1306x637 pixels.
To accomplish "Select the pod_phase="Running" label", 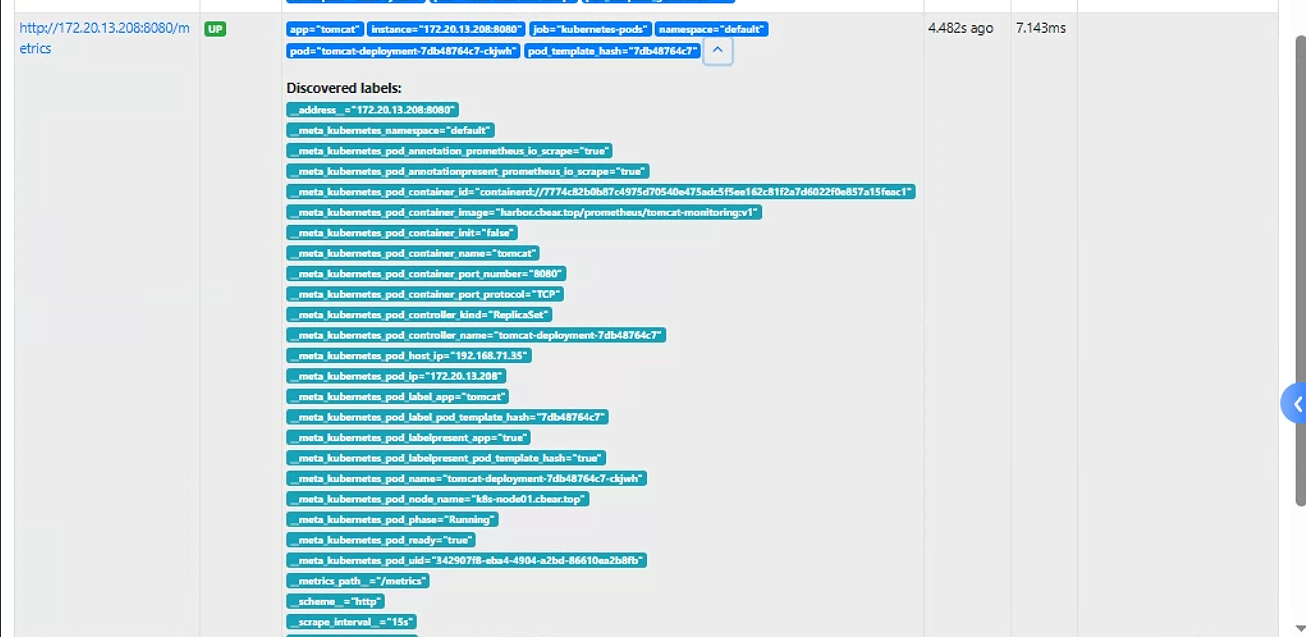I will [x=393, y=520].
